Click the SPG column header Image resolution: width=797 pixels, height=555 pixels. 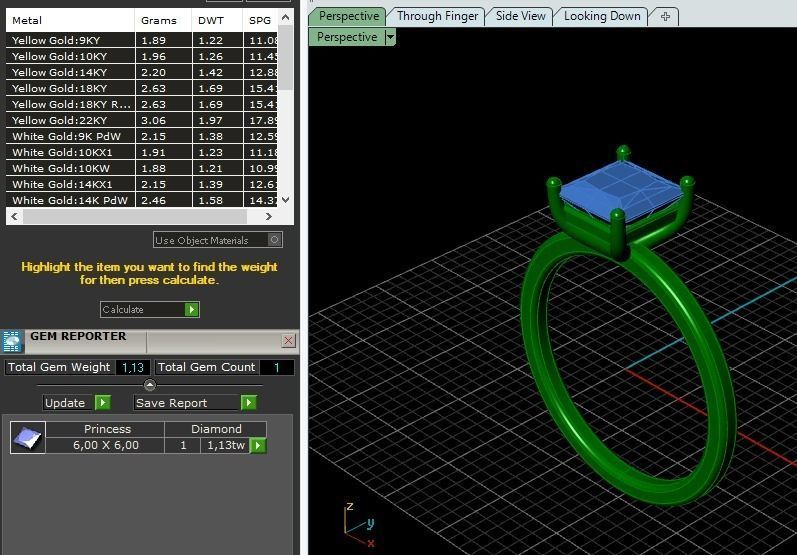tap(260, 20)
